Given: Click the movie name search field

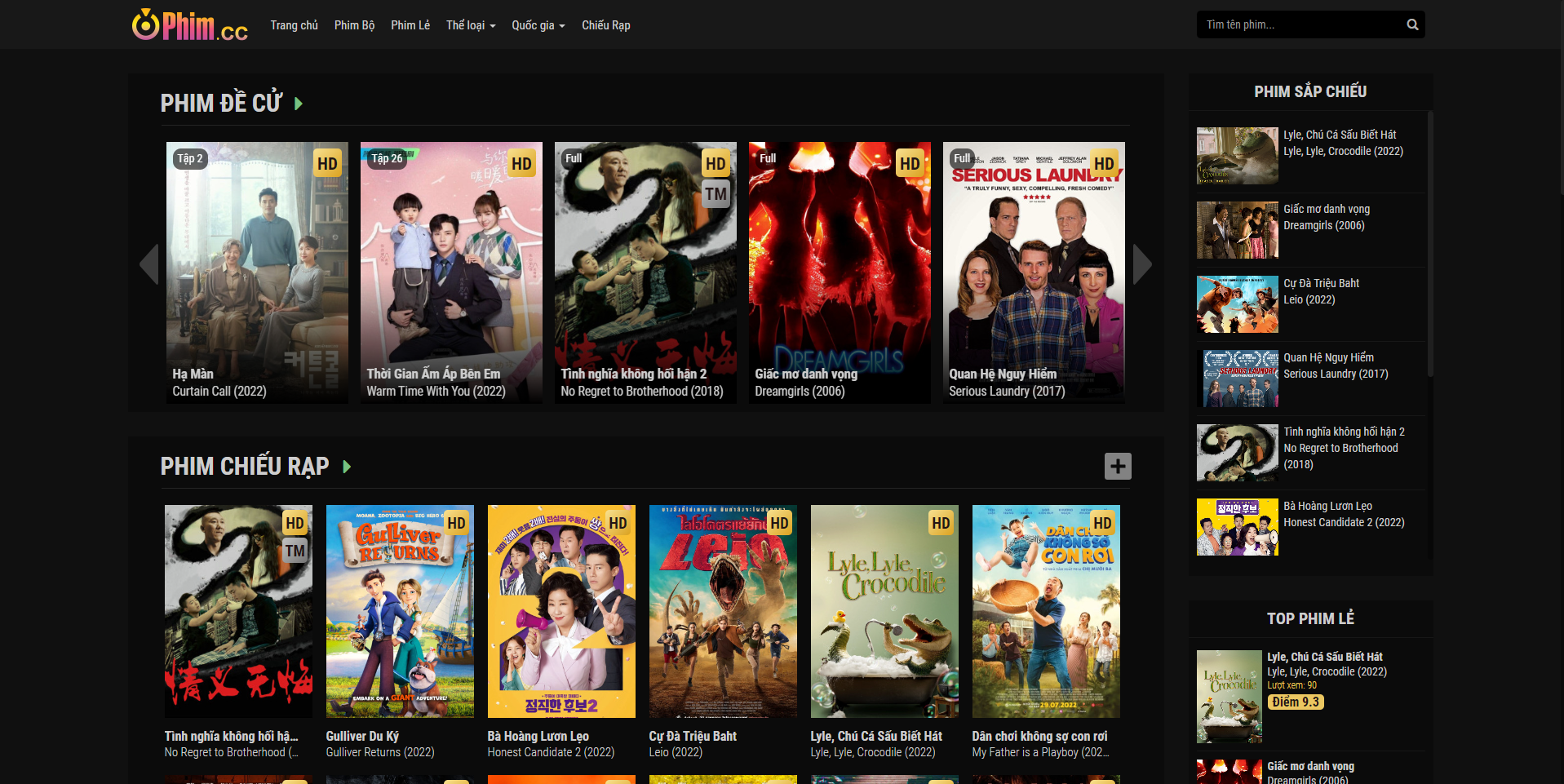Looking at the screenshot, I should (x=1297, y=25).
